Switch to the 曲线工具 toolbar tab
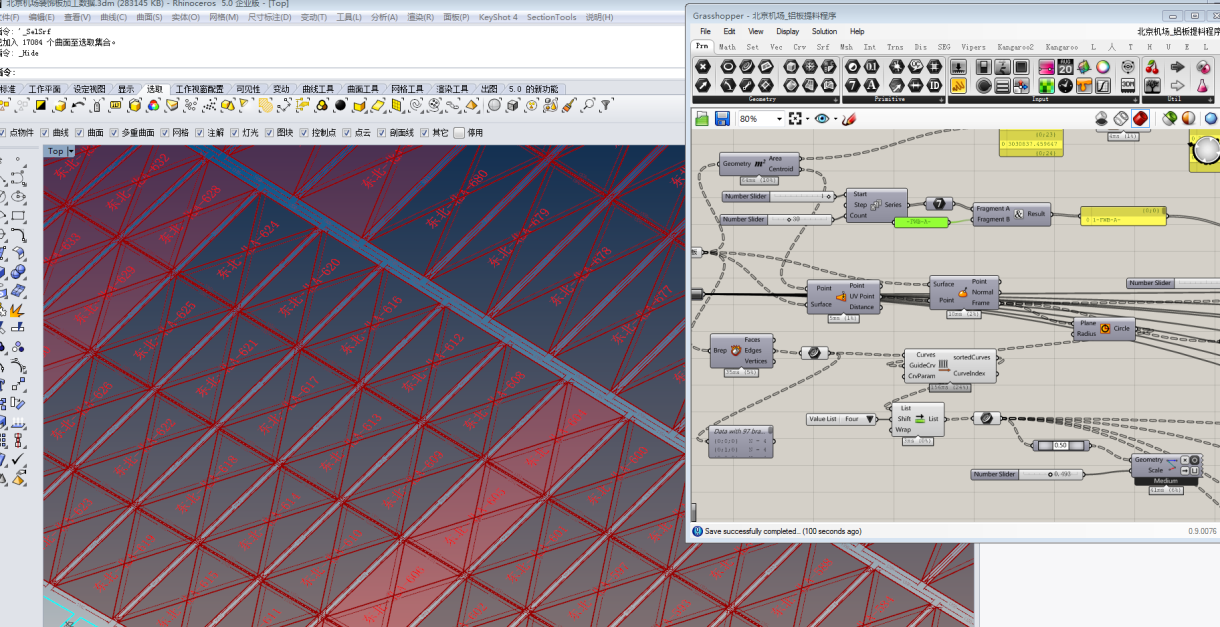 (x=318, y=89)
